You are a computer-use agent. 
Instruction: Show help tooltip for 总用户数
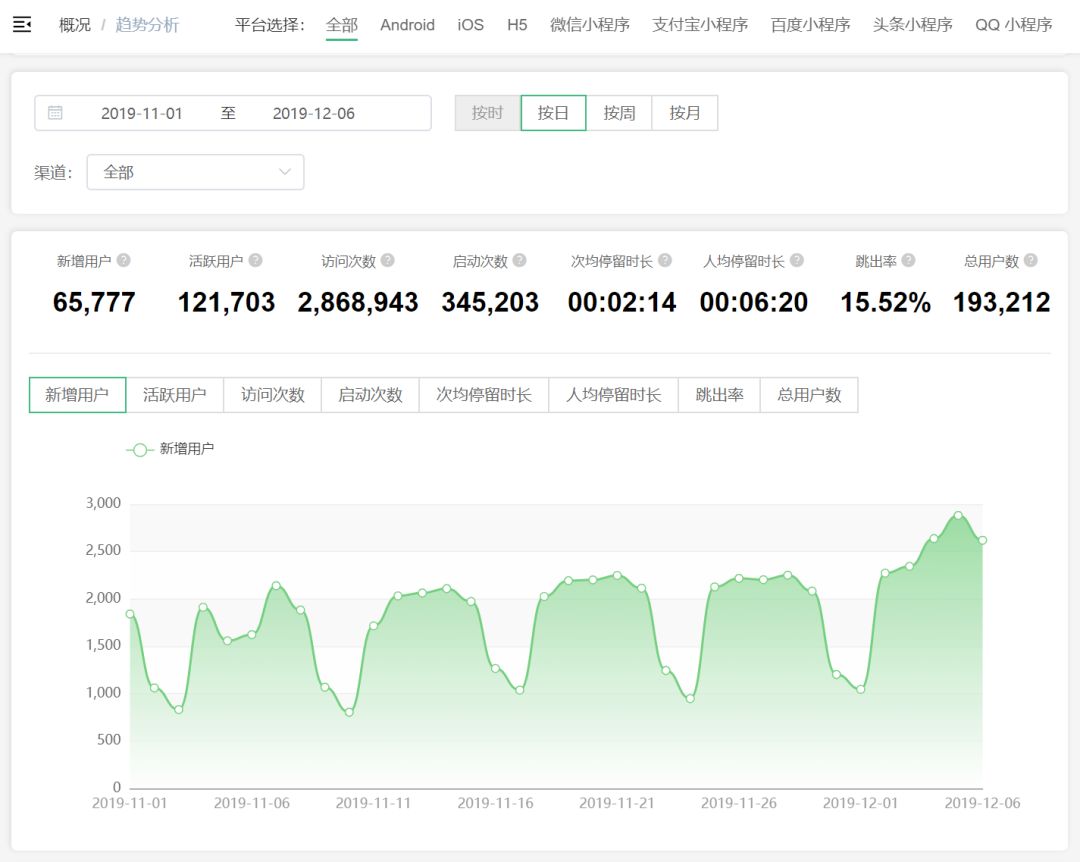click(1030, 260)
